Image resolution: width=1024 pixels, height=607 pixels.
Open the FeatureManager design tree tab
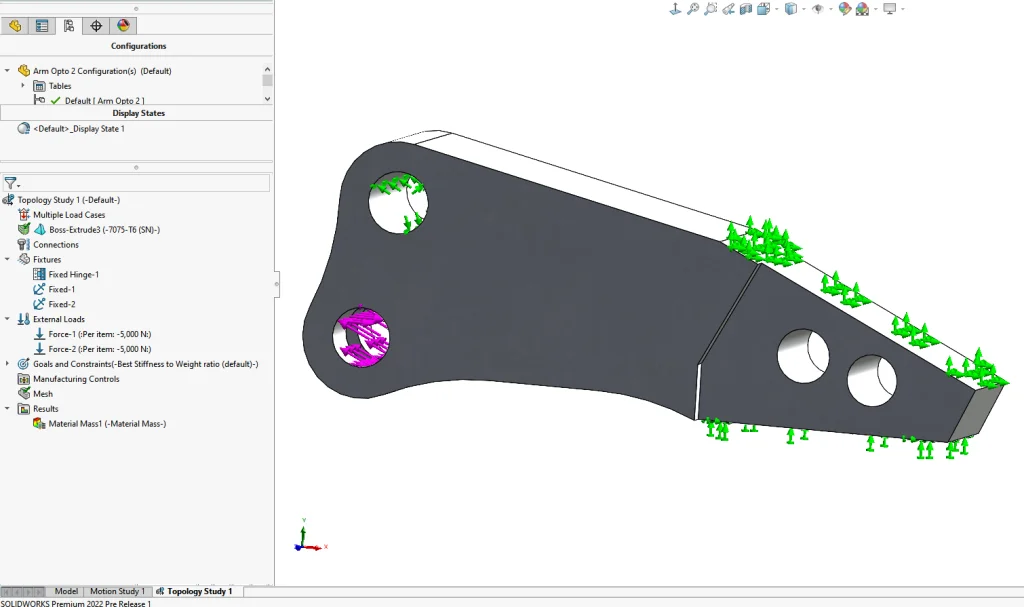pos(15,26)
